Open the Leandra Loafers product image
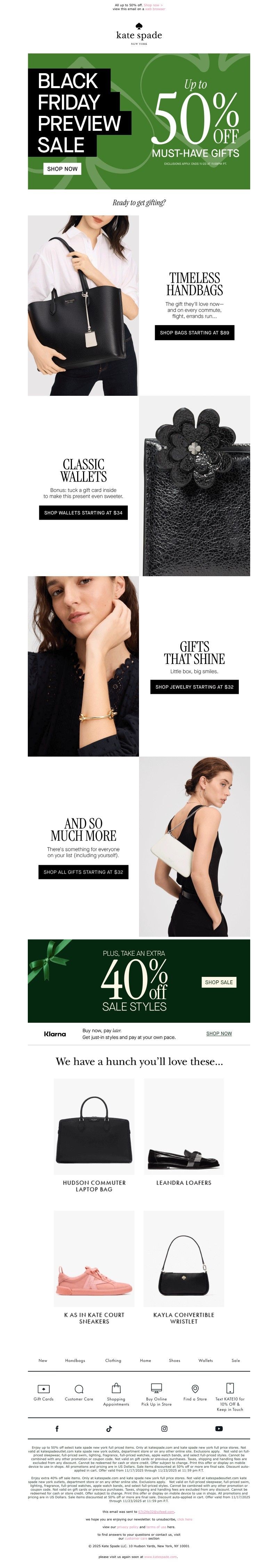 pos(183,1127)
